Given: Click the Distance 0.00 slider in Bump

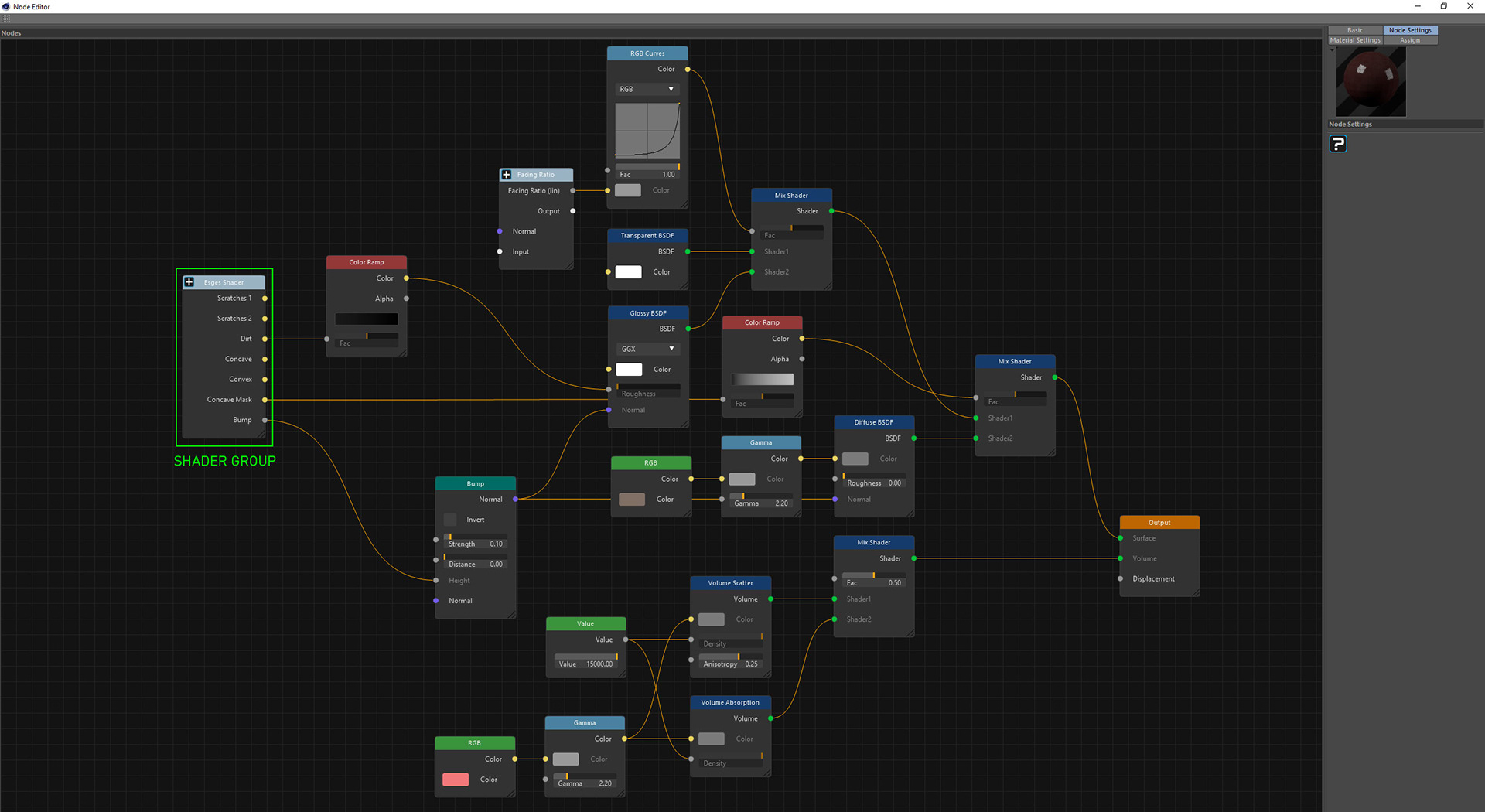Looking at the screenshot, I should click(x=476, y=561).
